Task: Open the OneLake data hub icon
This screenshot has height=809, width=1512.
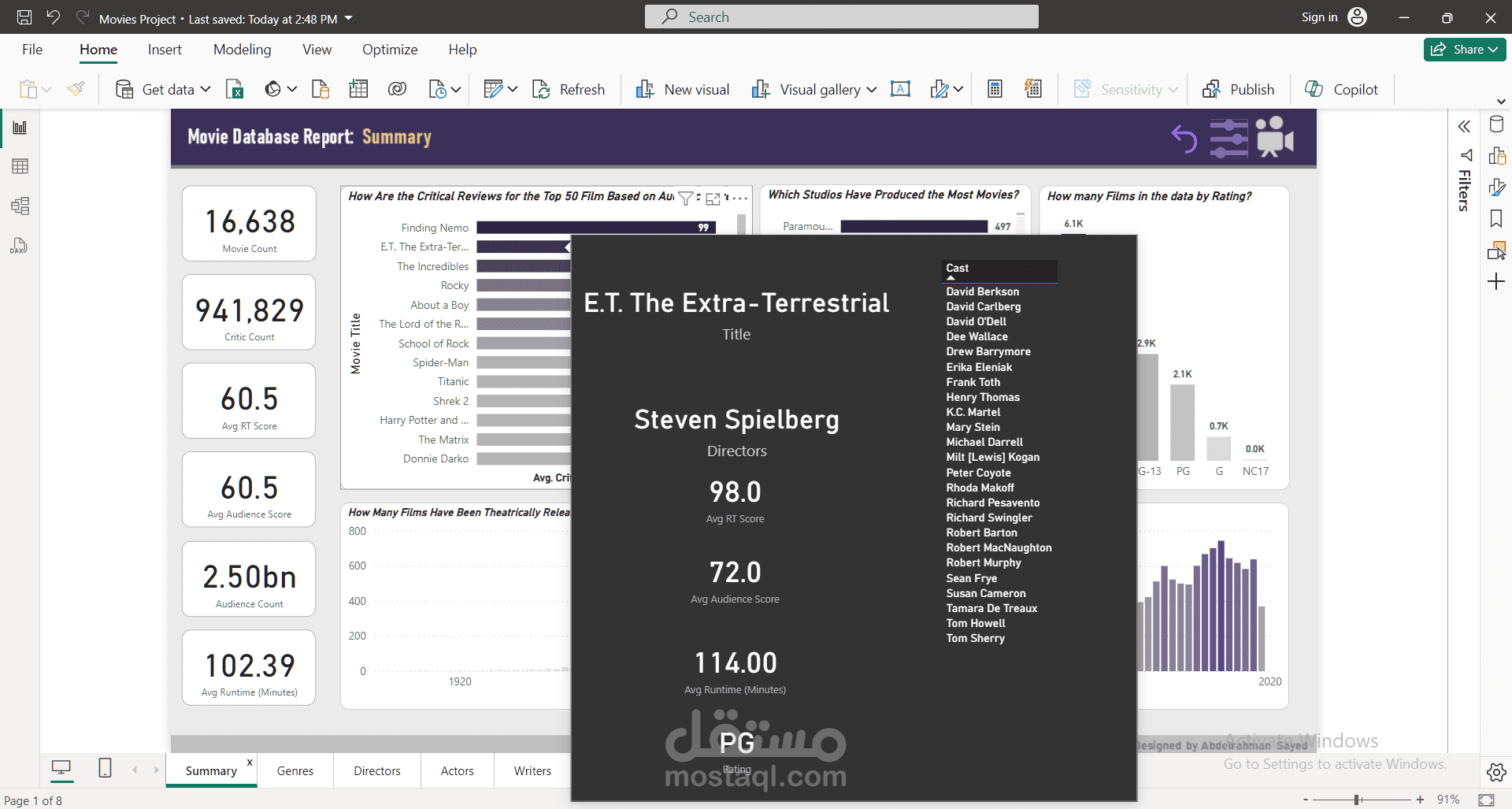Action: click(x=272, y=89)
